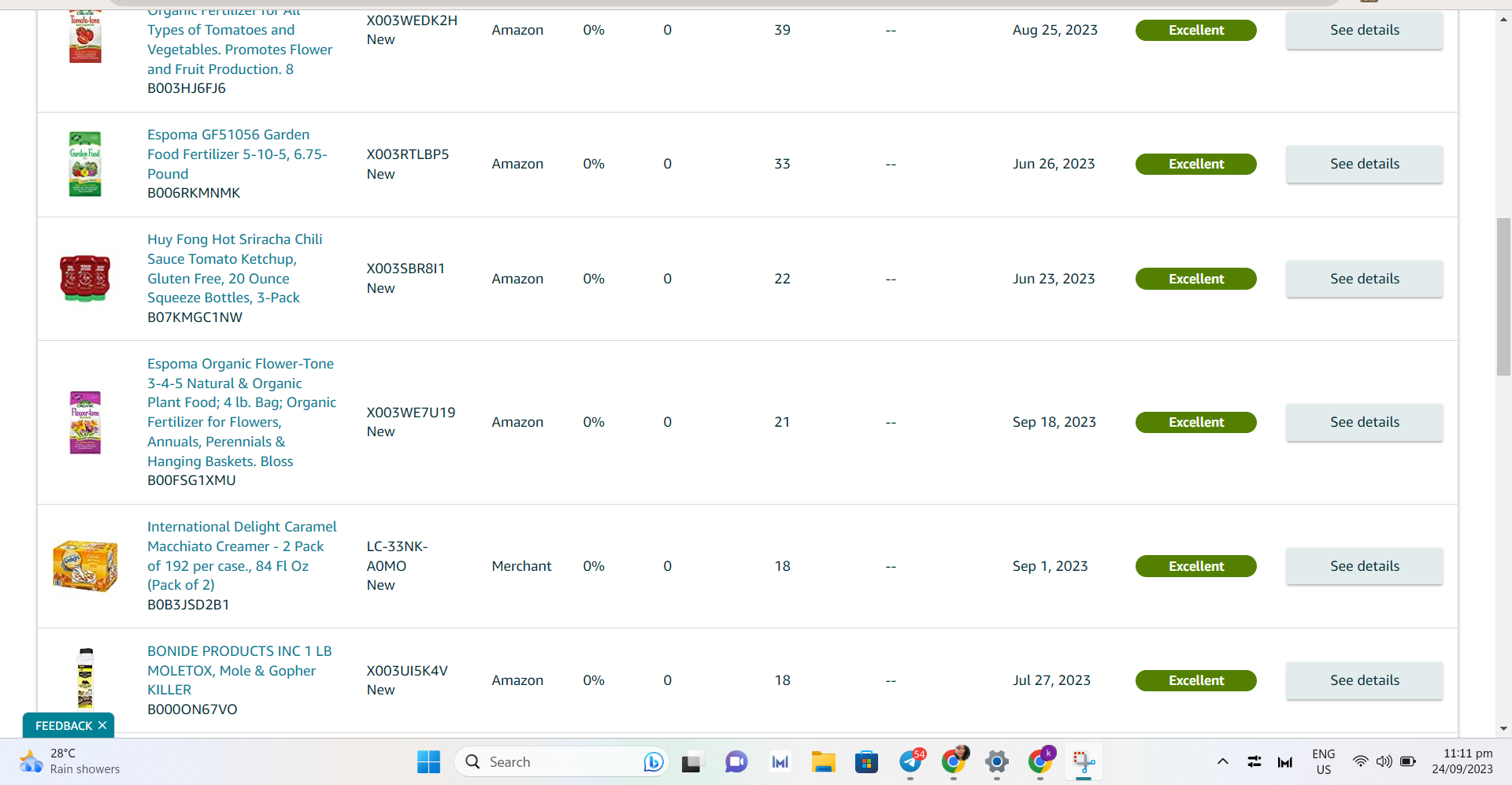The height and width of the screenshot is (785, 1512).
Task: Select SKU text X003RTLBP5
Action: coord(408,154)
